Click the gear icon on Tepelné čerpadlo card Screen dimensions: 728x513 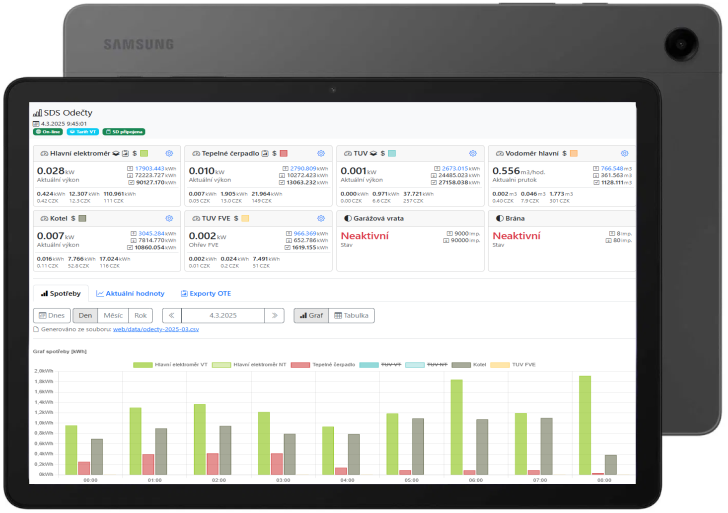(320, 154)
